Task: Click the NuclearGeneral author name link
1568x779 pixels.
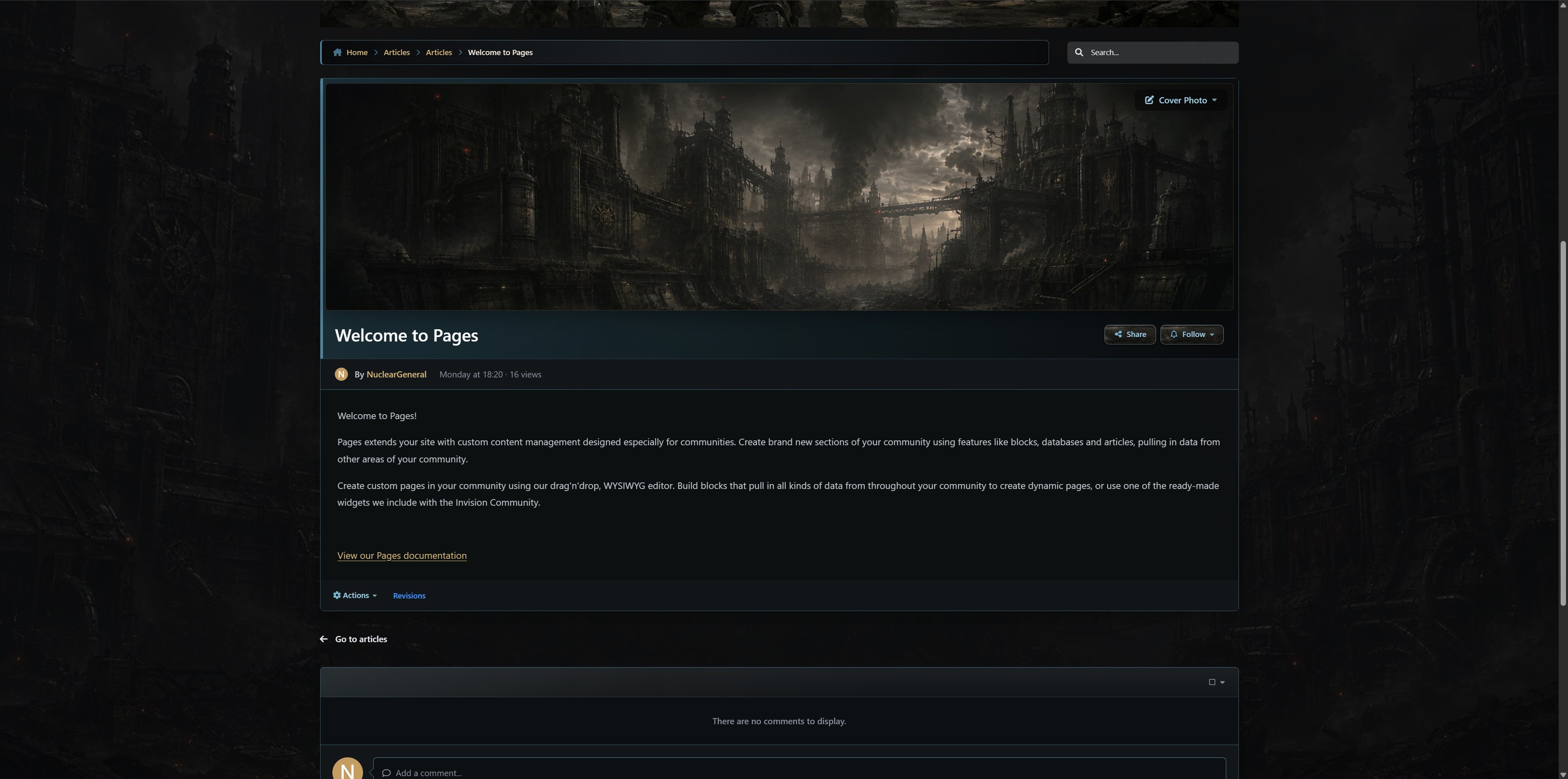Action: tap(396, 375)
